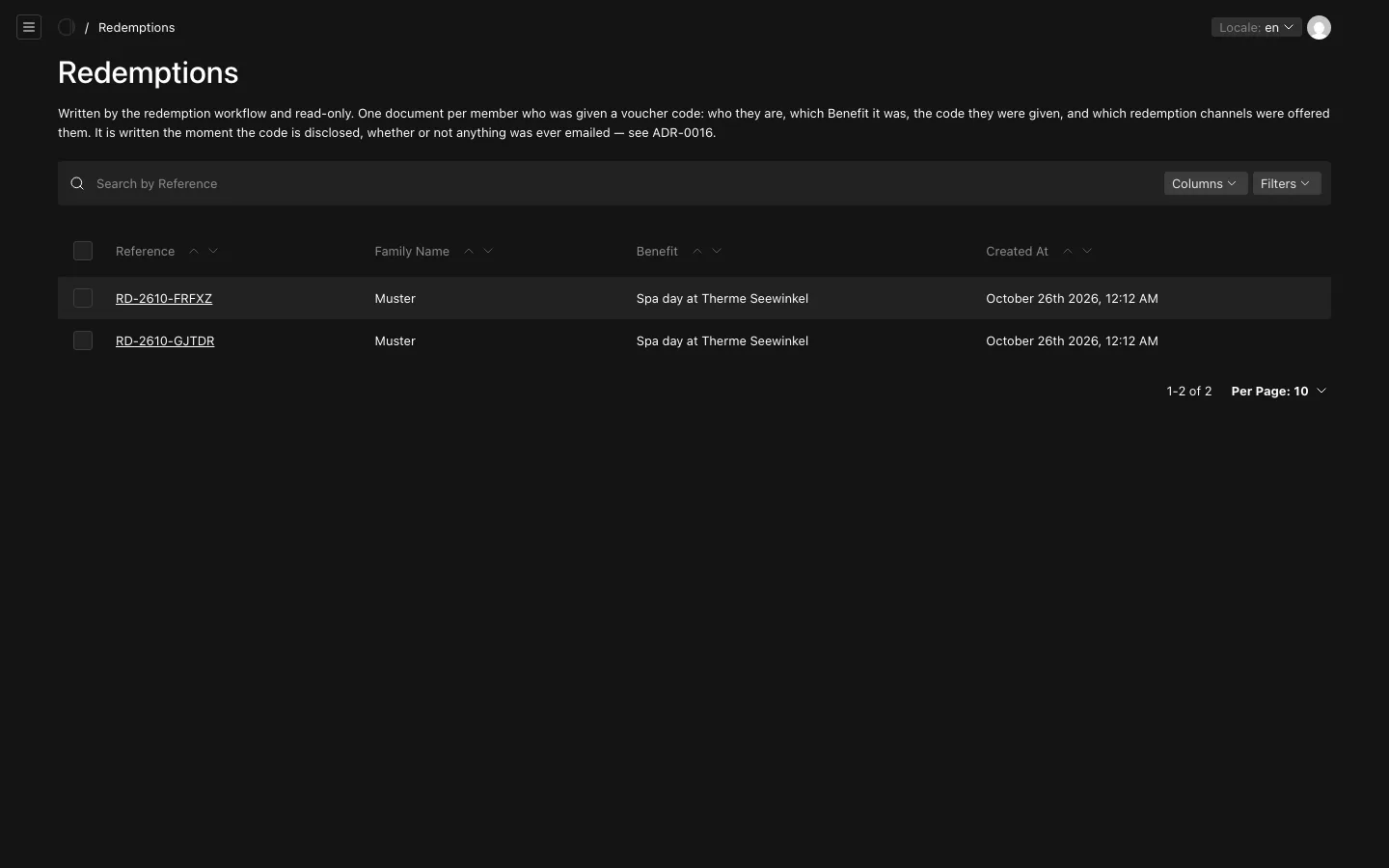Sort Created At column descending

(1087, 251)
